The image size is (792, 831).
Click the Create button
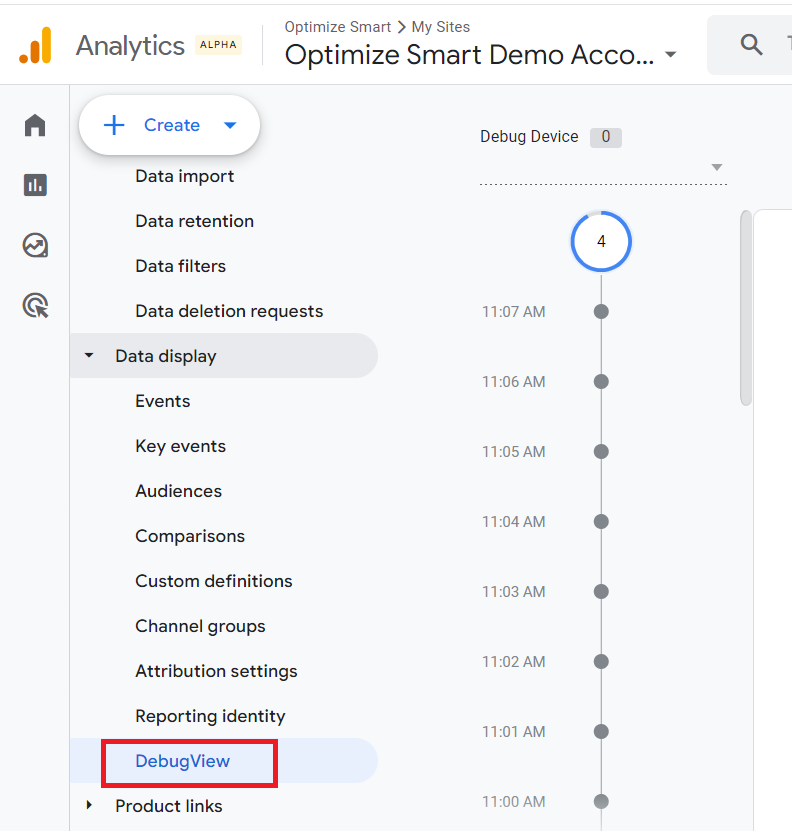(x=169, y=125)
